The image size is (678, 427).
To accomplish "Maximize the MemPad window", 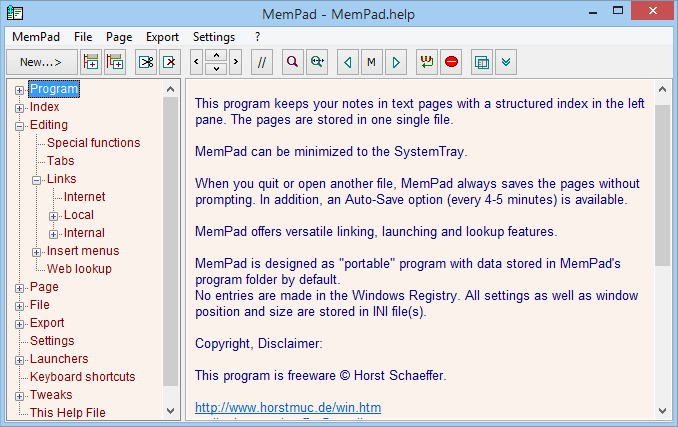I will point(618,11).
